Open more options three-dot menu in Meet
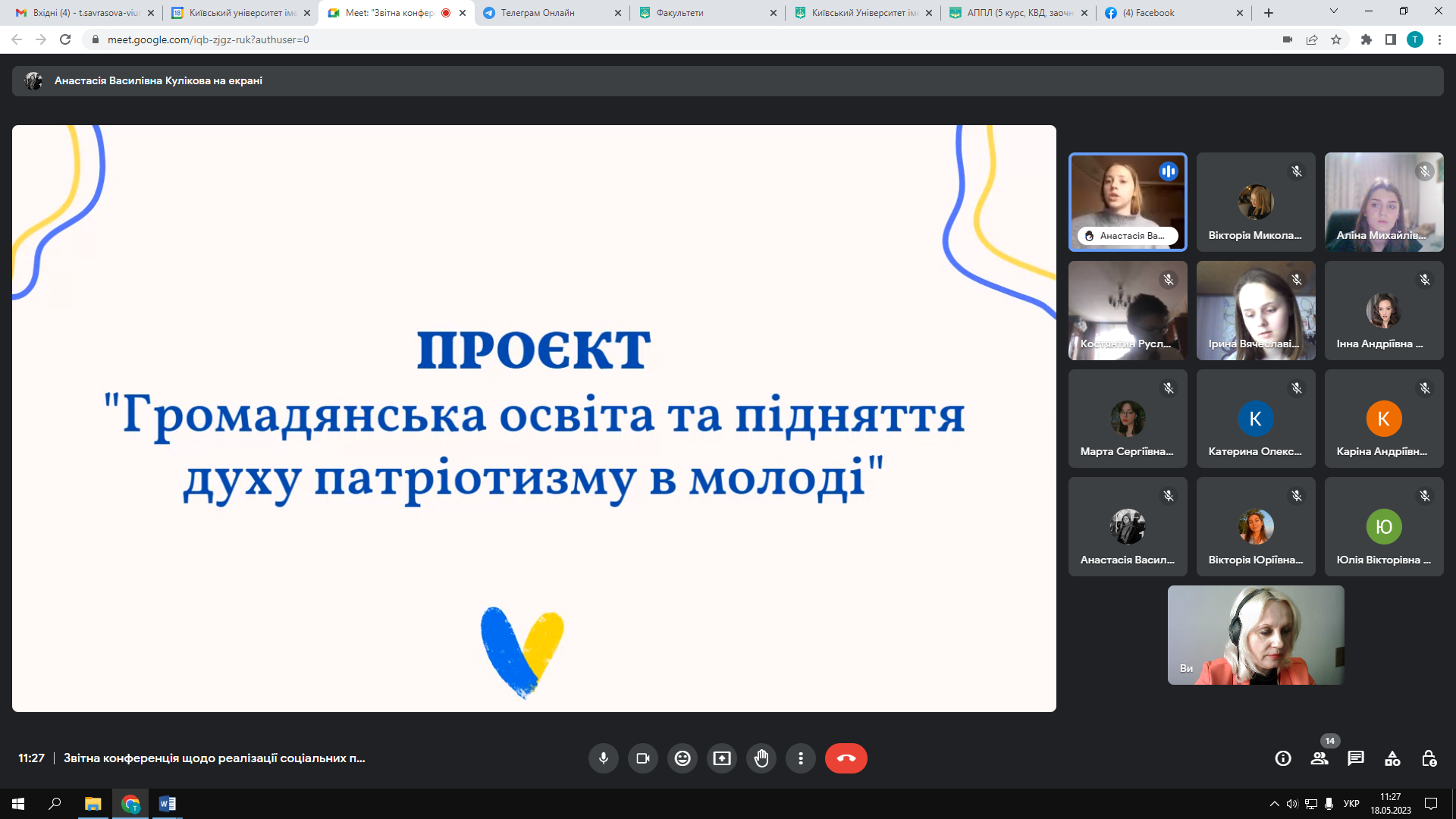The width and height of the screenshot is (1456, 819). click(801, 758)
